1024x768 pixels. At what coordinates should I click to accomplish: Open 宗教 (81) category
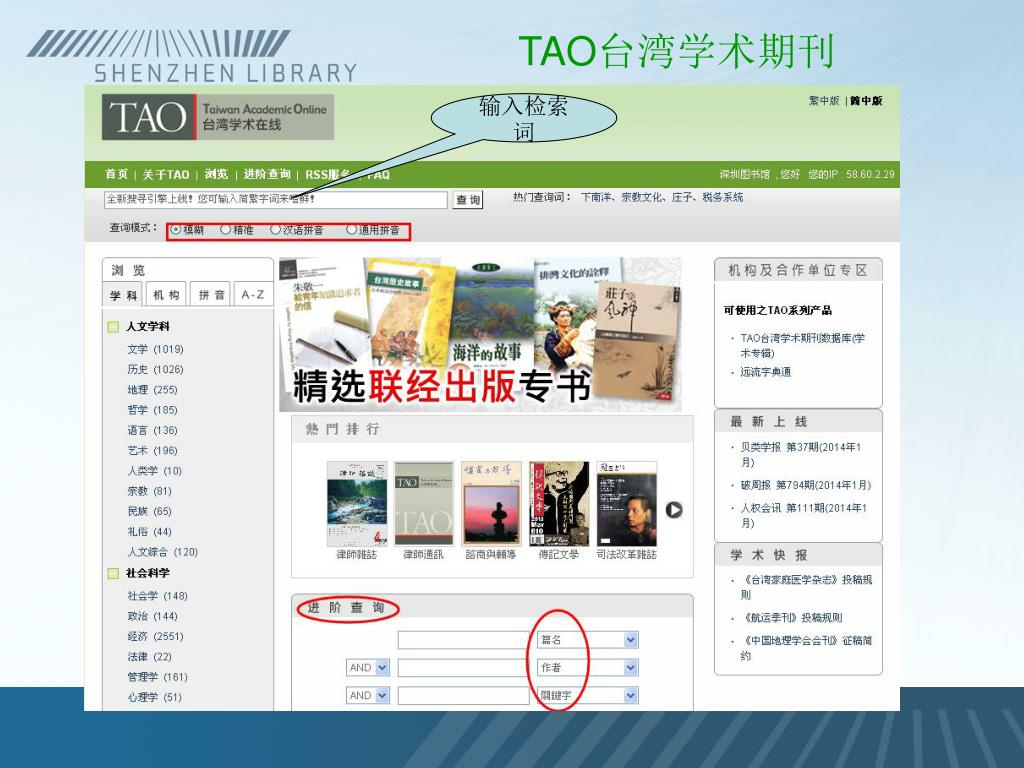pos(150,491)
